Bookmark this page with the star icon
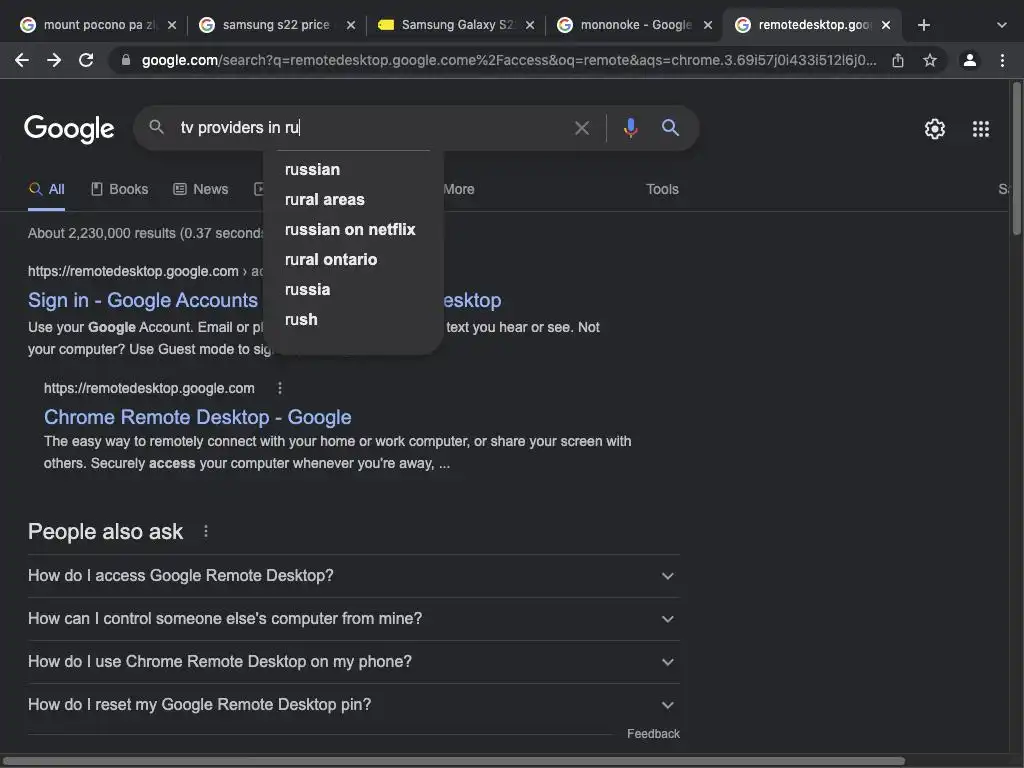The width and height of the screenshot is (1024, 768). 930,60
